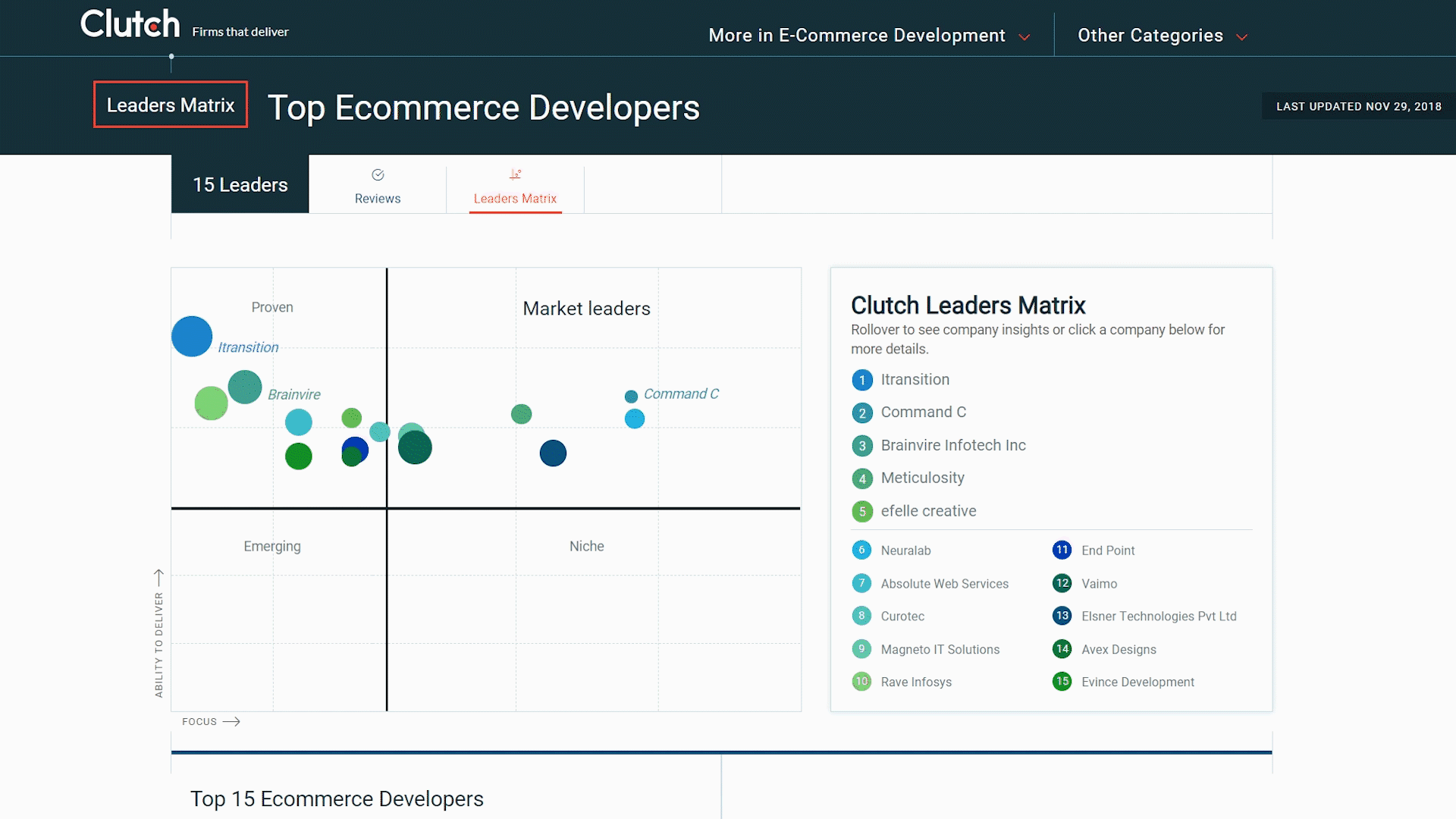
Task: Click number 9 badge beside Magneto IT Solutions
Action: coord(861,649)
